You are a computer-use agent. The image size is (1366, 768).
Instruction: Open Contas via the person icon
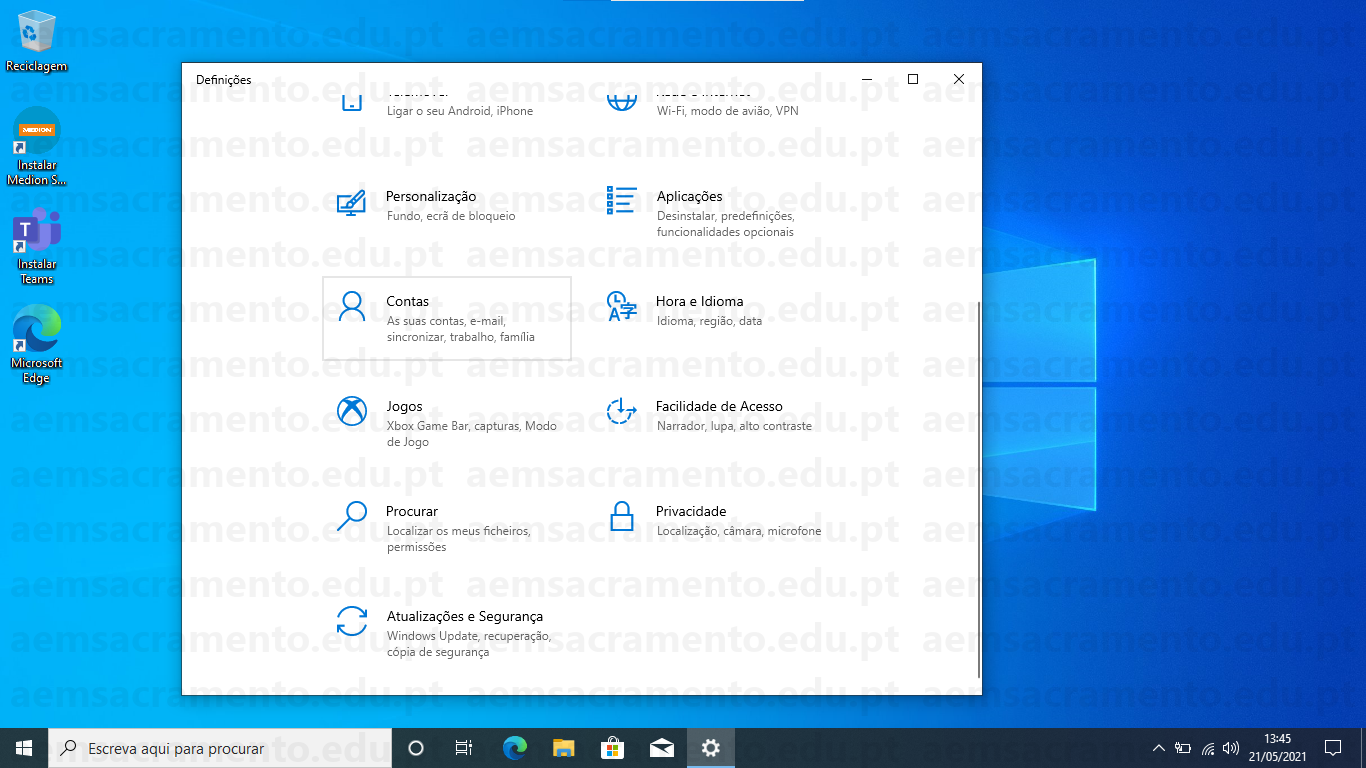pos(352,307)
